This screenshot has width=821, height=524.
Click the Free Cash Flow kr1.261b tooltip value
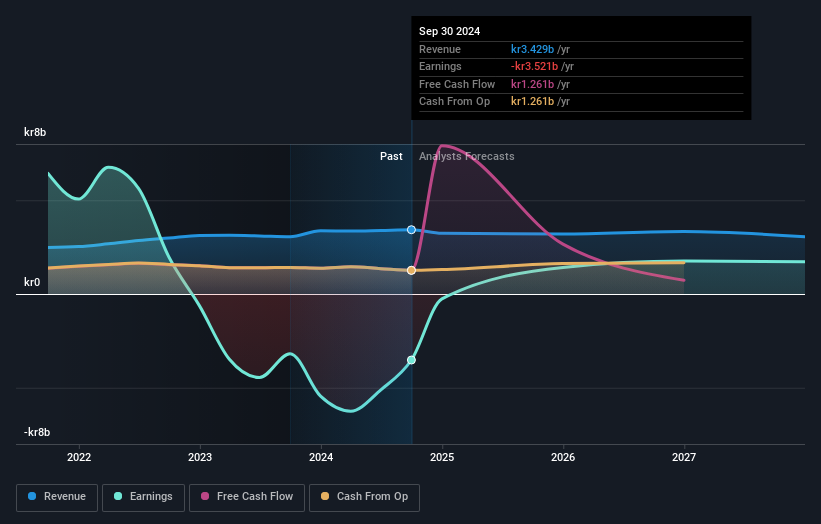532,84
